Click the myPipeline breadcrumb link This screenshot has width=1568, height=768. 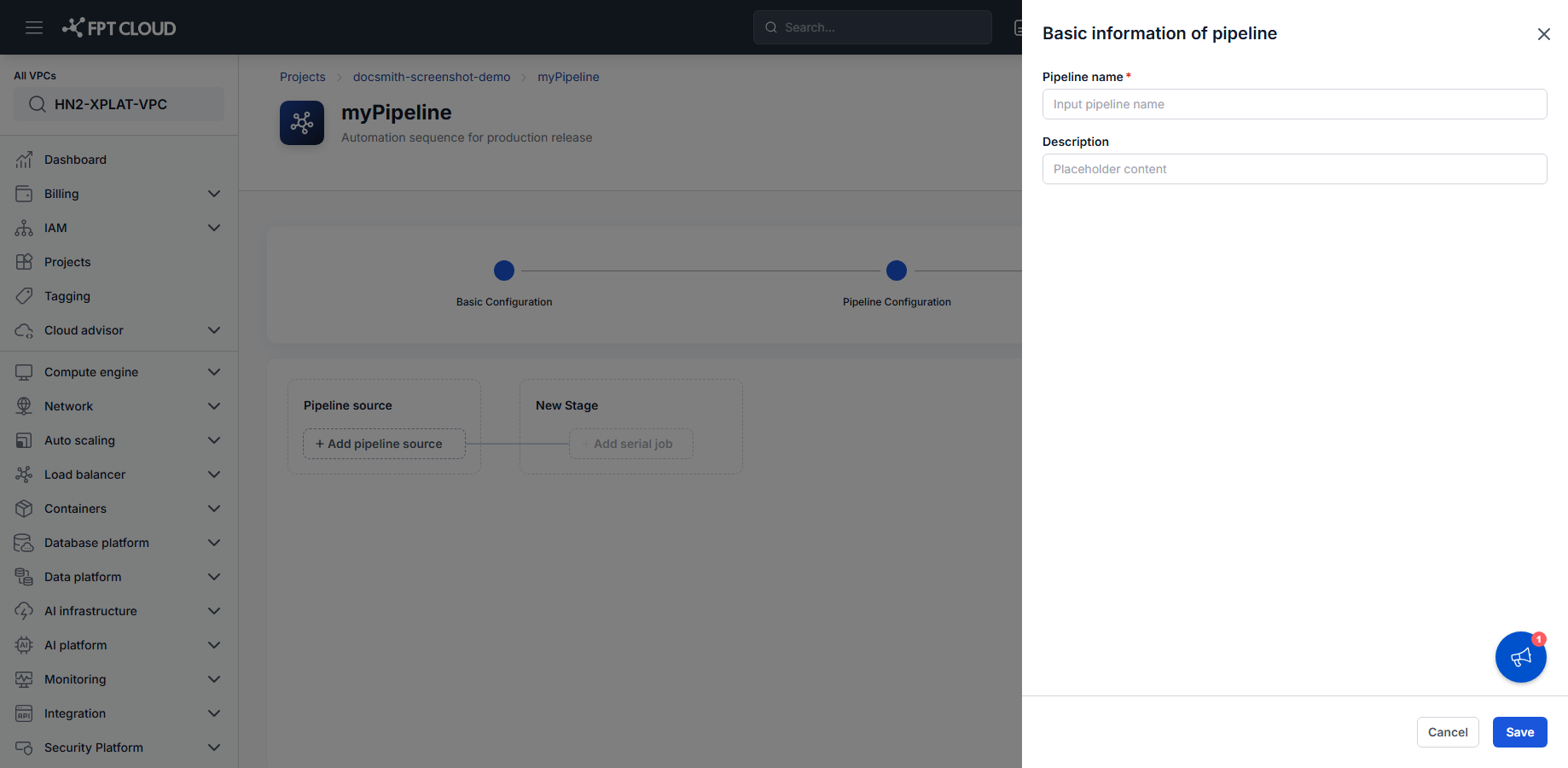click(x=568, y=77)
